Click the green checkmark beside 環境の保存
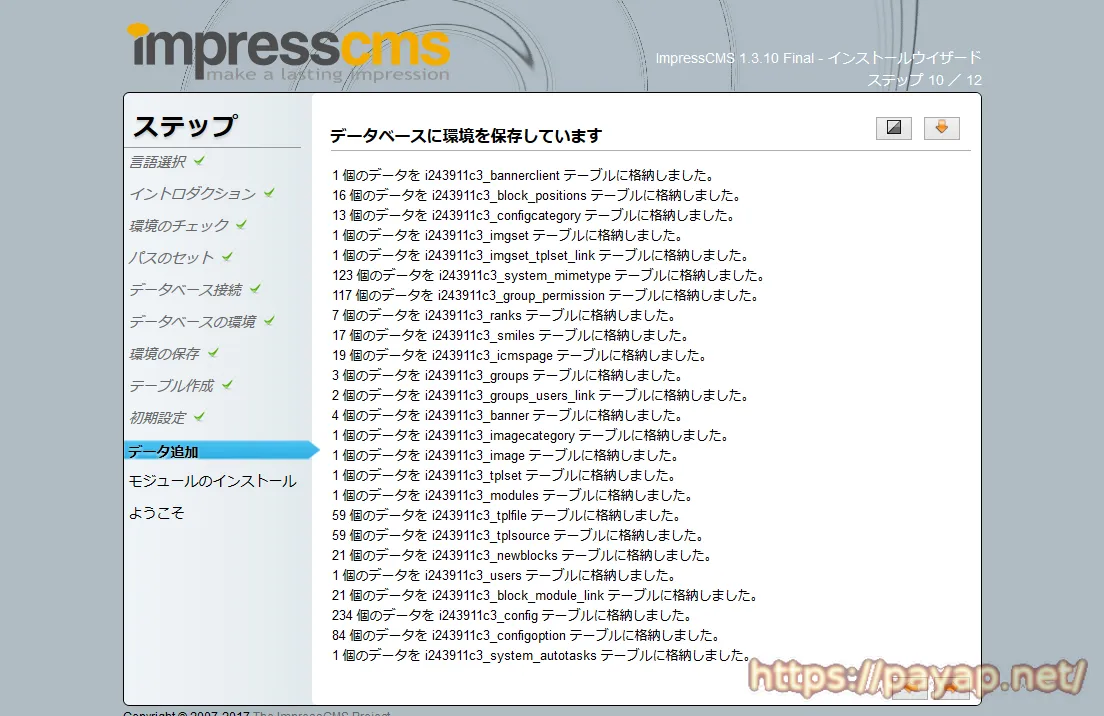 [x=215, y=350]
